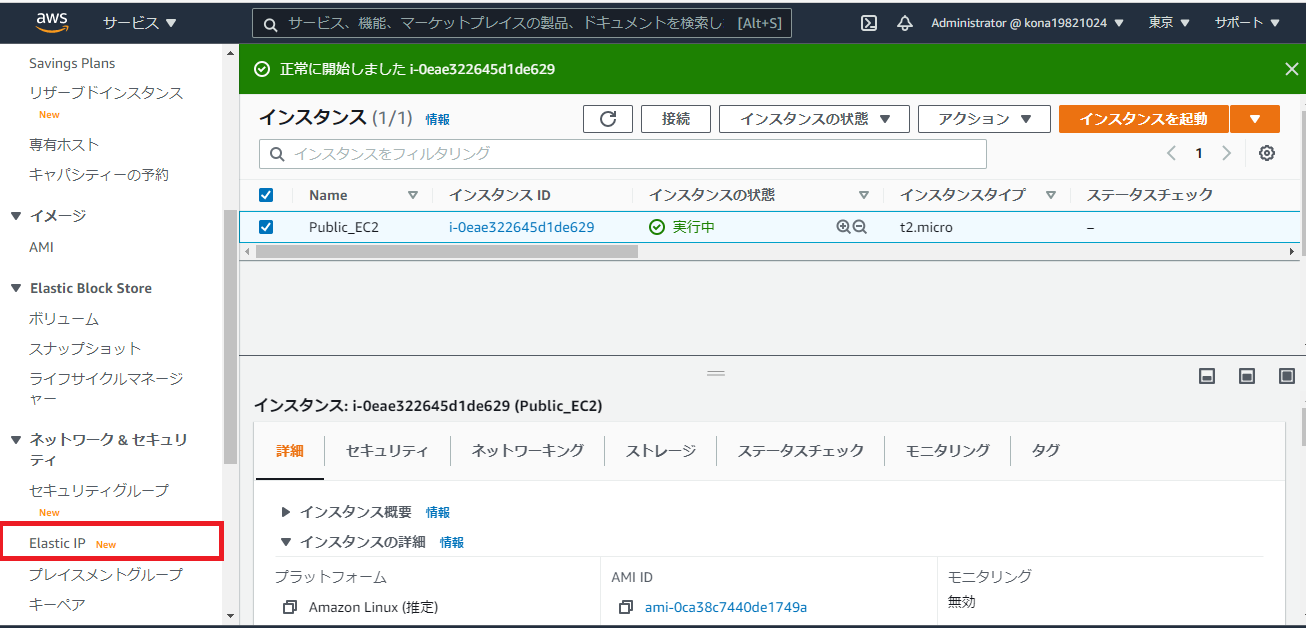Image resolution: width=1306 pixels, height=628 pixels.
Task: Open Savings Plans in sidebar
Action: tap(72, 63)
